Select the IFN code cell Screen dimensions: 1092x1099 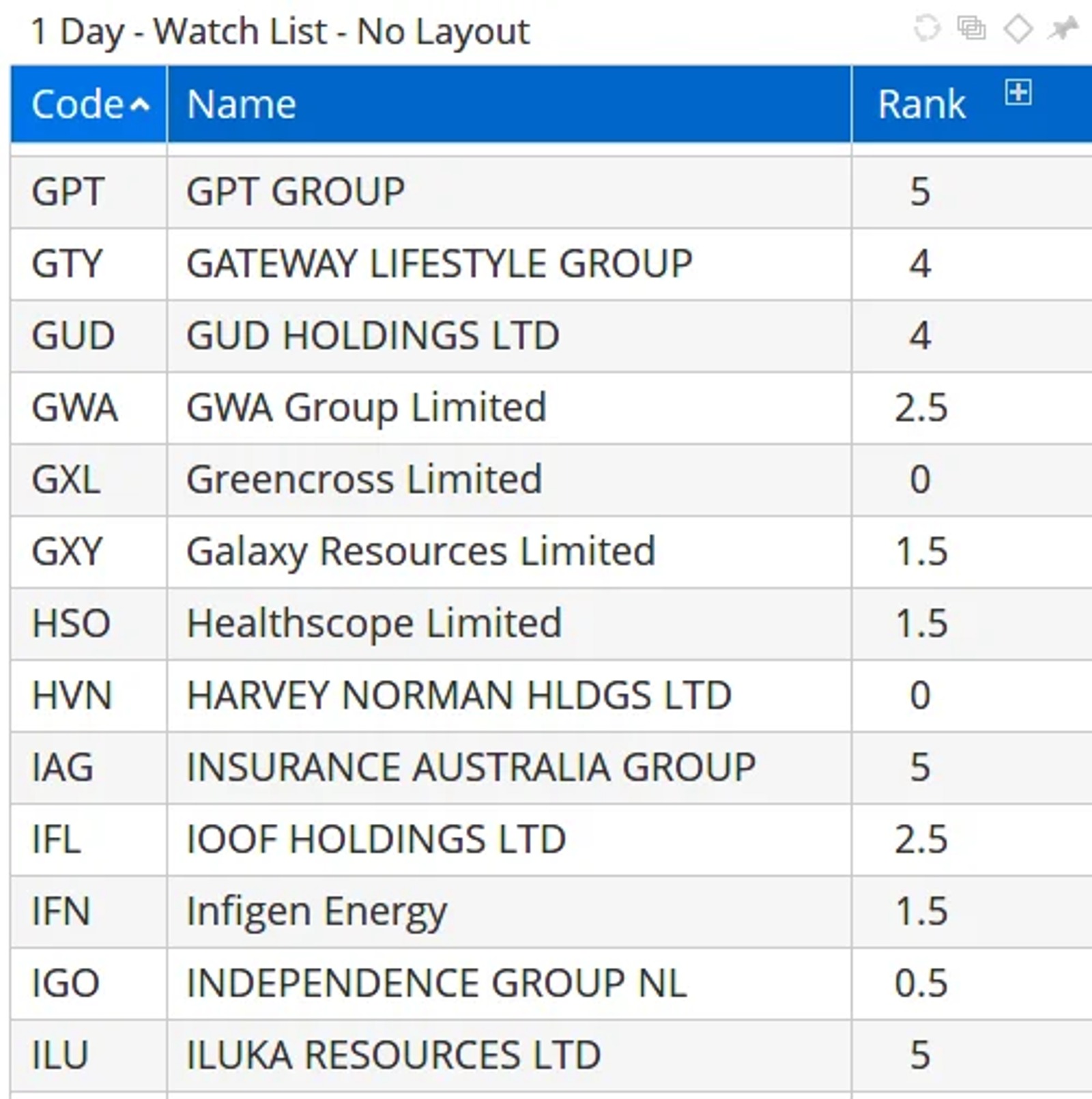(89, 912)
